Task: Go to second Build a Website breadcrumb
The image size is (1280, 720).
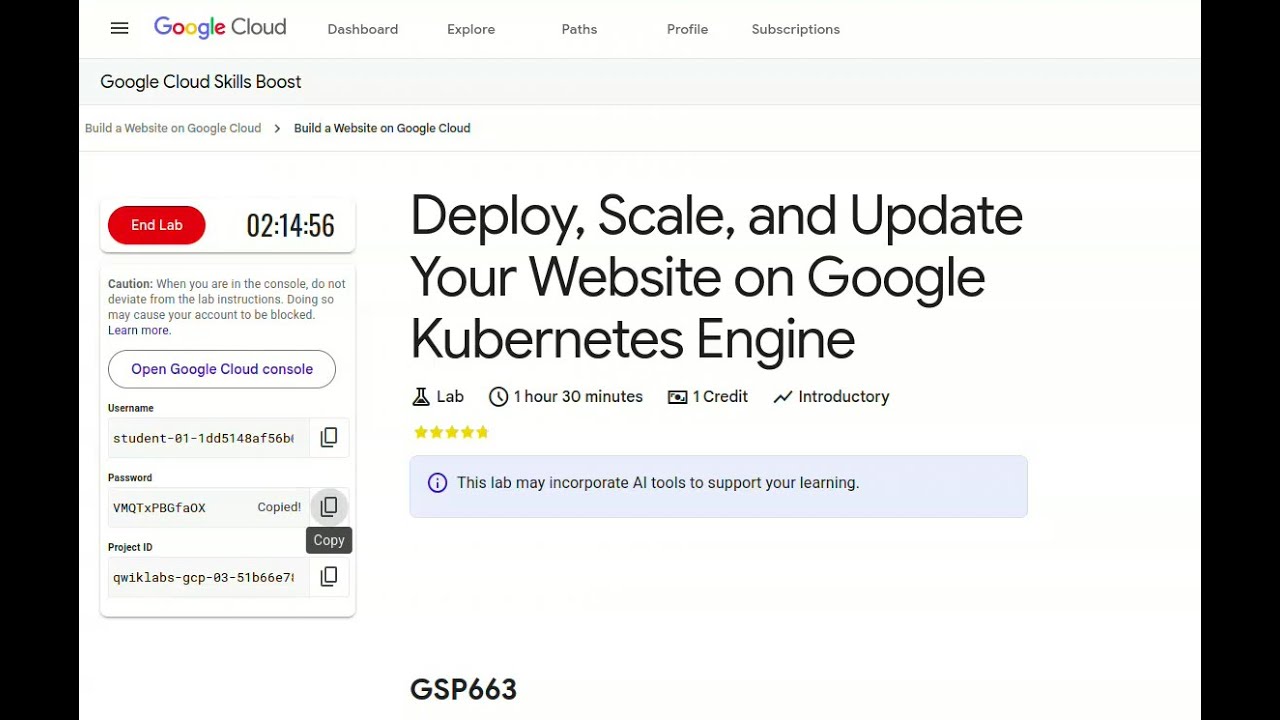Action: click(382, 128)
